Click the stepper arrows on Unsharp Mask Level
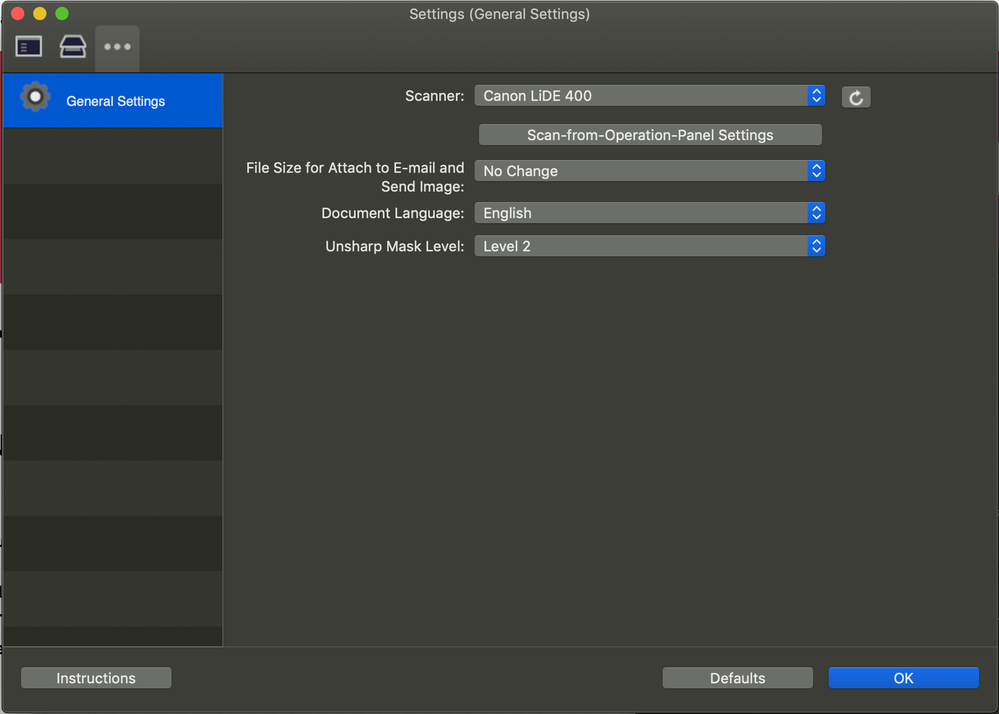999x714 pixels. 816,245
